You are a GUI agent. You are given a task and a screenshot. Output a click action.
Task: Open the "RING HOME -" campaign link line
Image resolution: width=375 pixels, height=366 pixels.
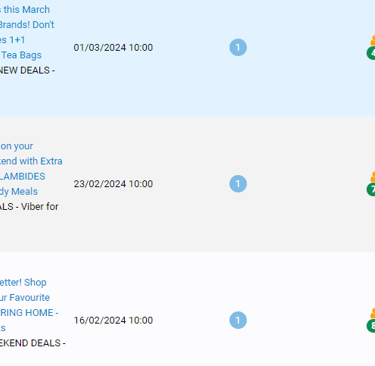(29, 313)
